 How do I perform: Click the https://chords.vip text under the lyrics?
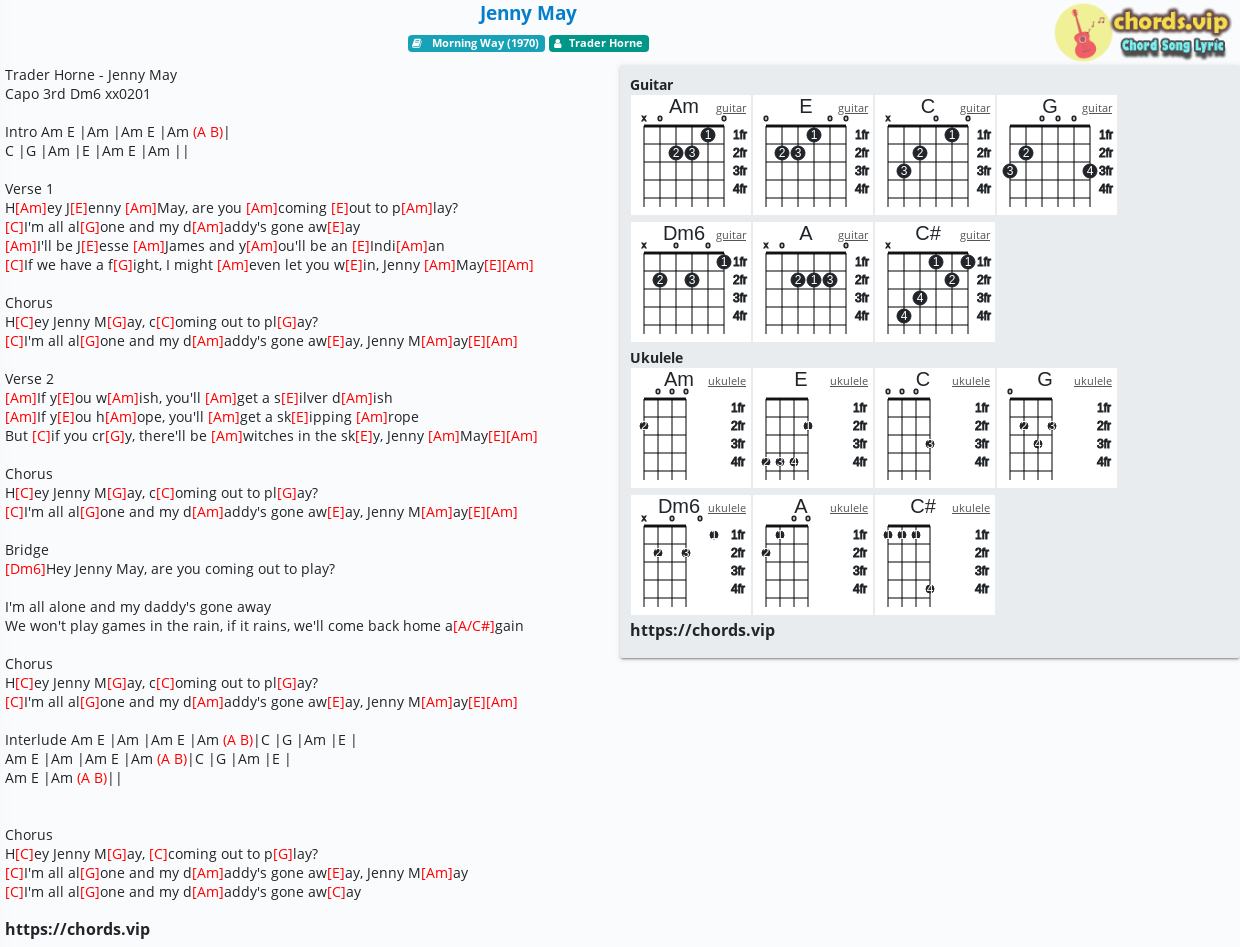[x=78, y=929]
